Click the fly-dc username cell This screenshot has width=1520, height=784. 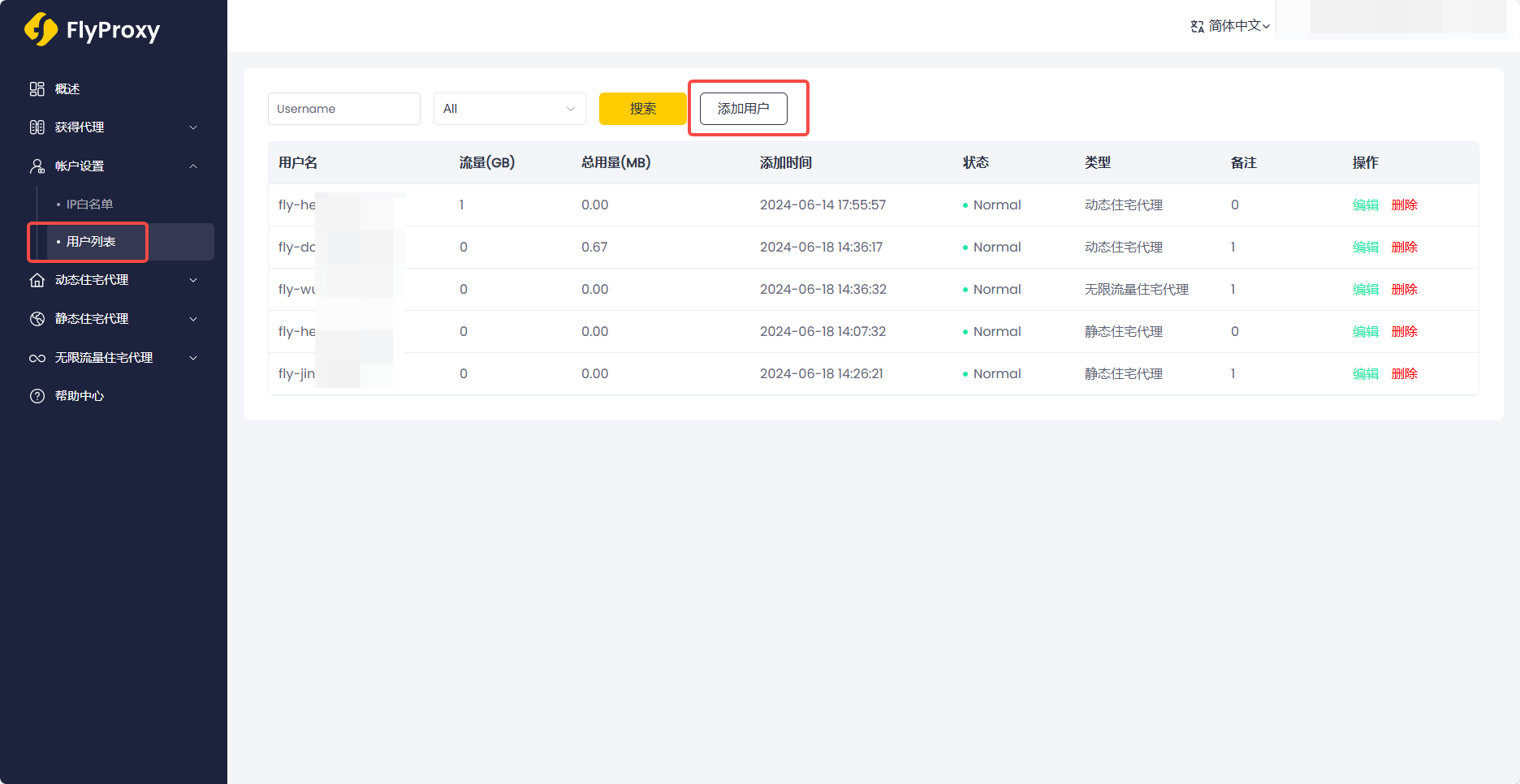(x=297, y=248)
